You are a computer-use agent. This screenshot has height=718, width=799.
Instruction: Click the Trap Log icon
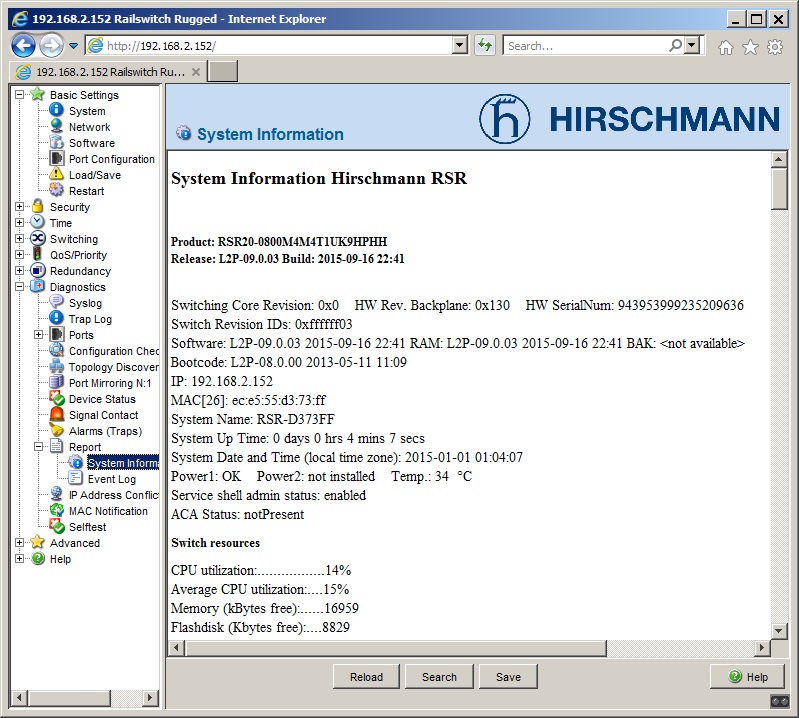56,318
